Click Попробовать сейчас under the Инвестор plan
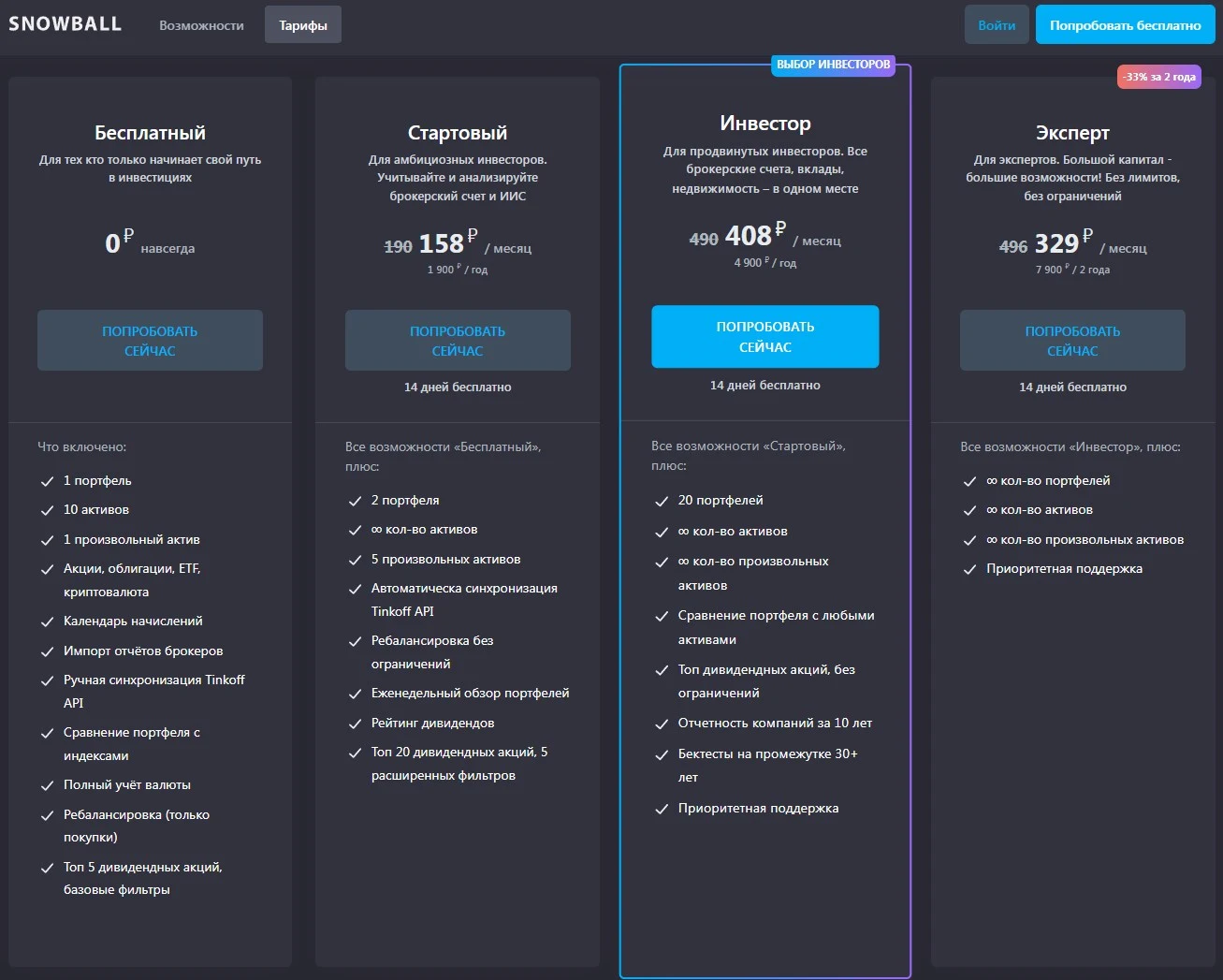 point(765,337)
